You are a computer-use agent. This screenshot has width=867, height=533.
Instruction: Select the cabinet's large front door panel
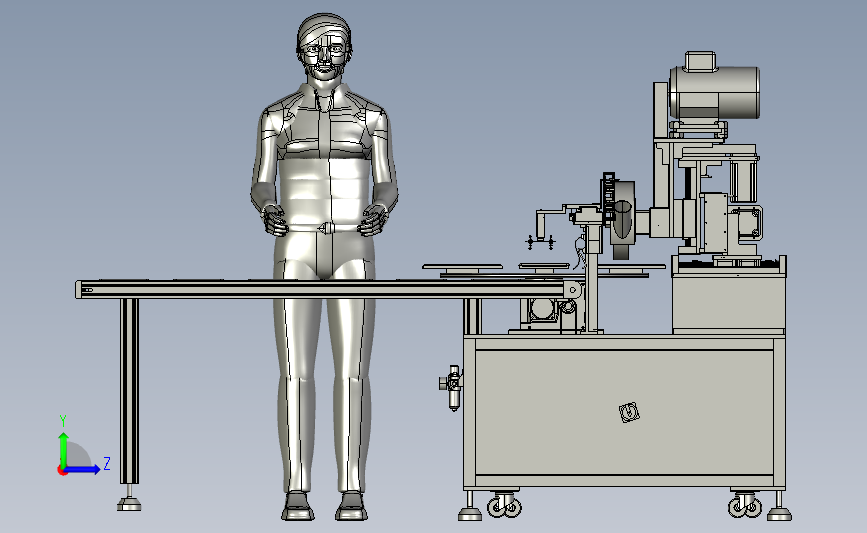coord(624,412)
